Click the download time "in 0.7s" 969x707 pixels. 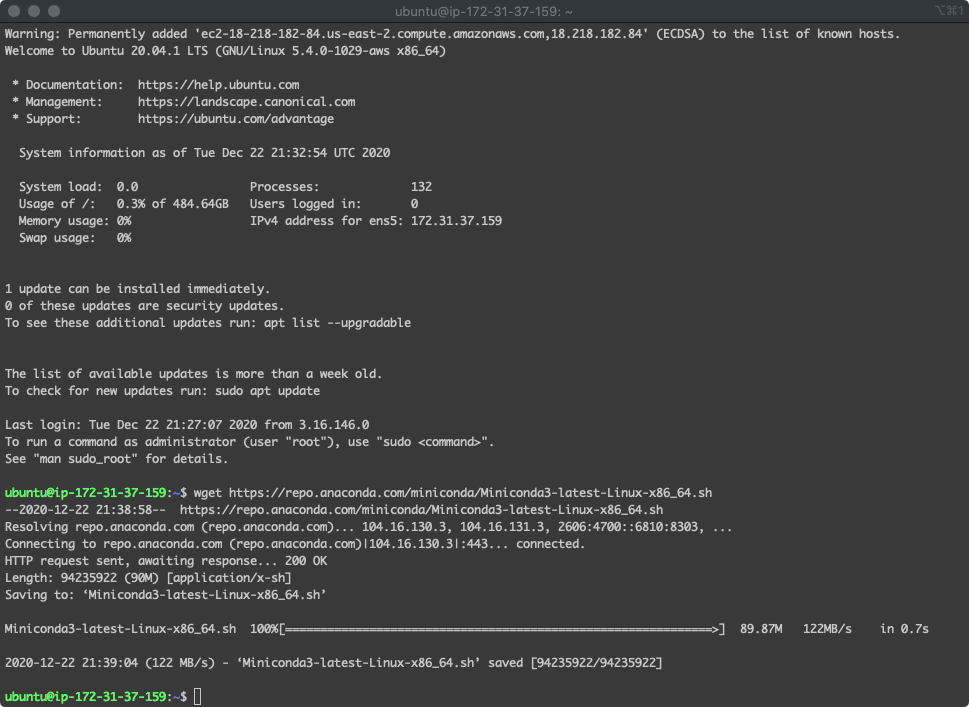click(x=904, y=629)
